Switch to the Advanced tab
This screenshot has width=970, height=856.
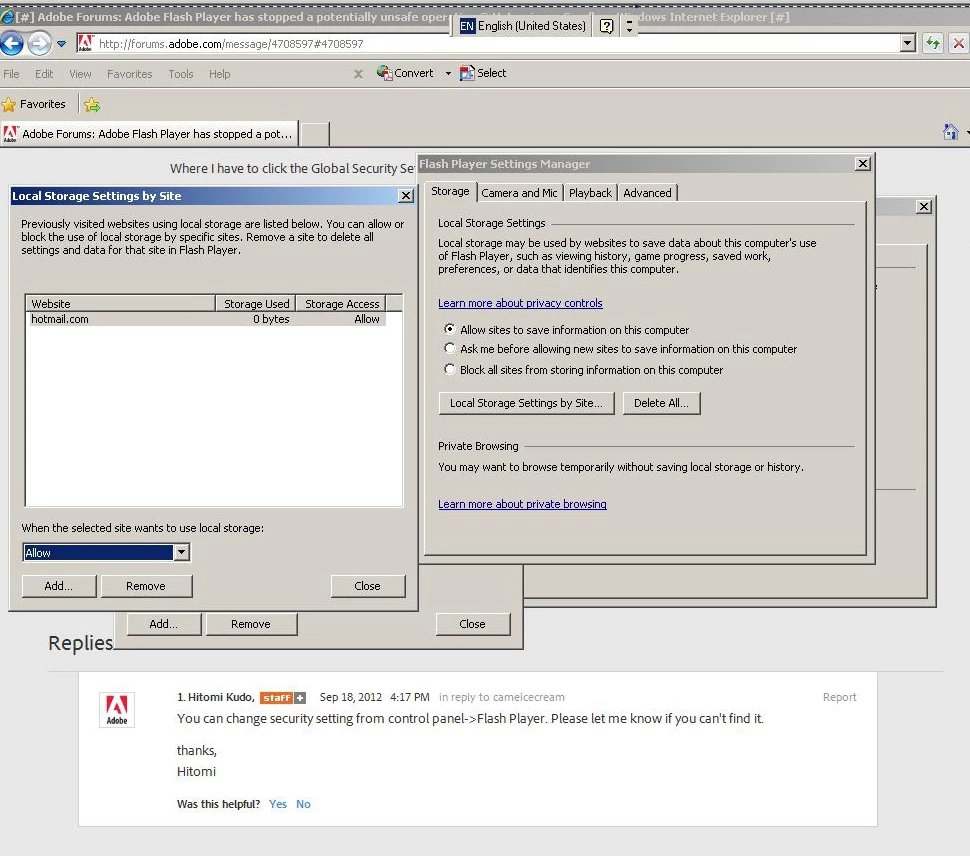647,193
